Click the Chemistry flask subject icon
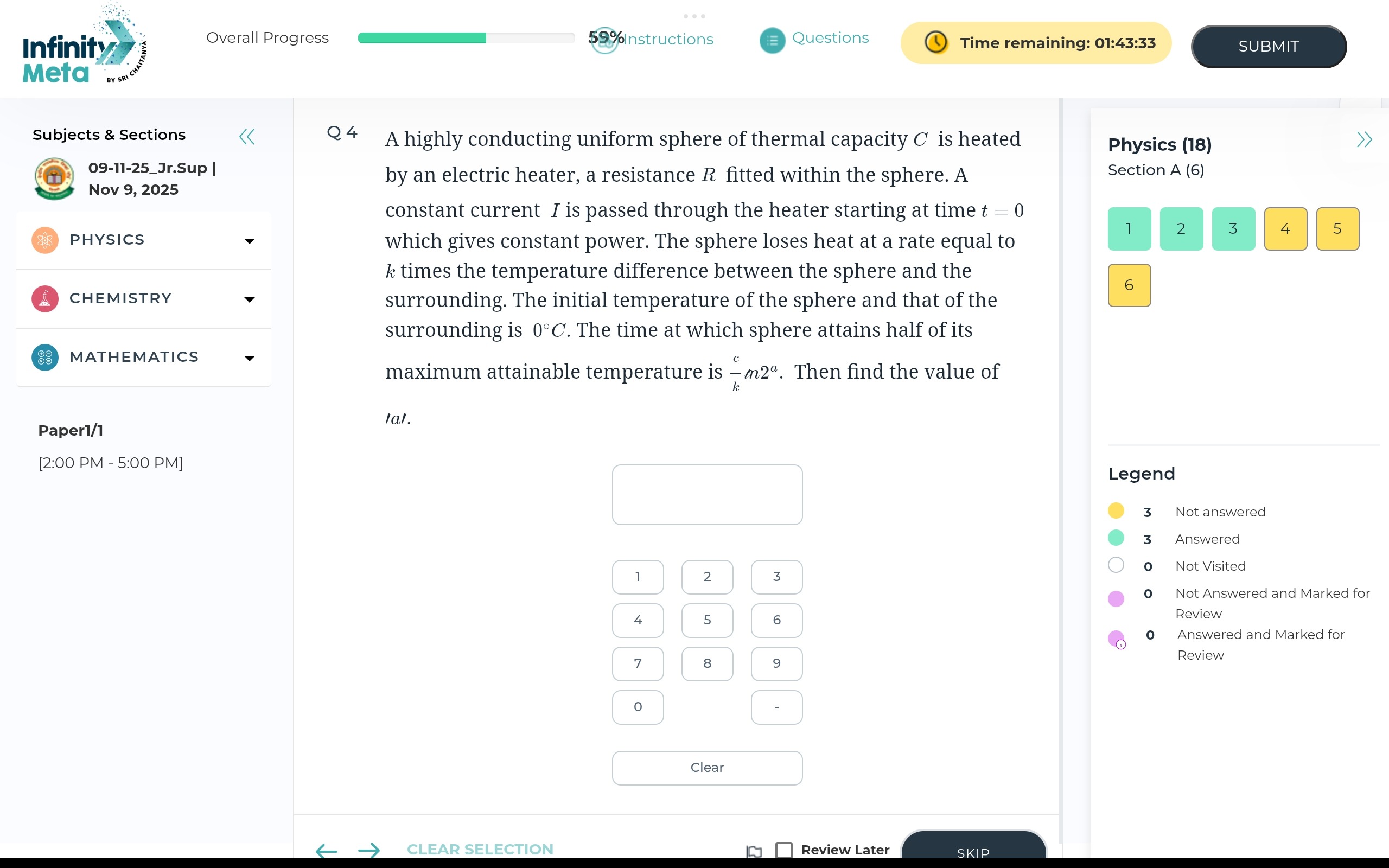This screenshot has width=1389, height=868. tap(45, 298)
